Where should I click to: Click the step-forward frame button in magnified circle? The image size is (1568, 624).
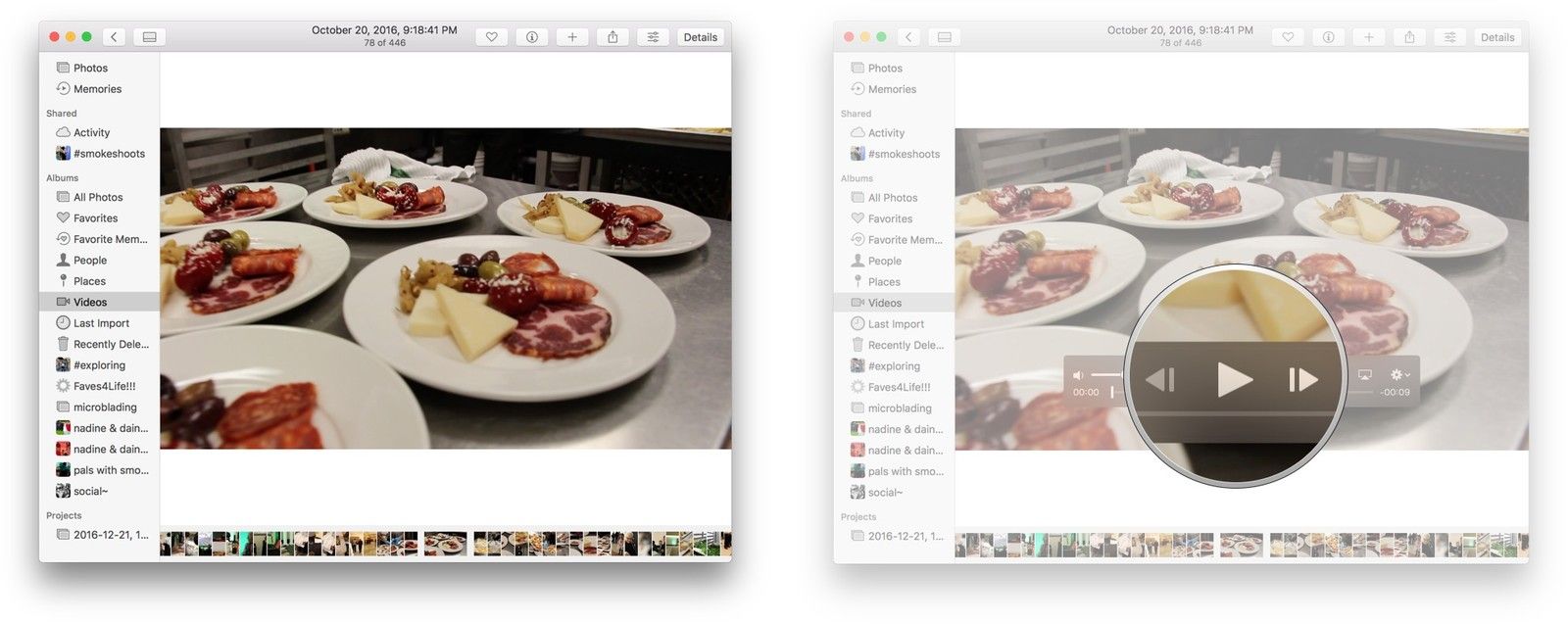(1302, 380)
